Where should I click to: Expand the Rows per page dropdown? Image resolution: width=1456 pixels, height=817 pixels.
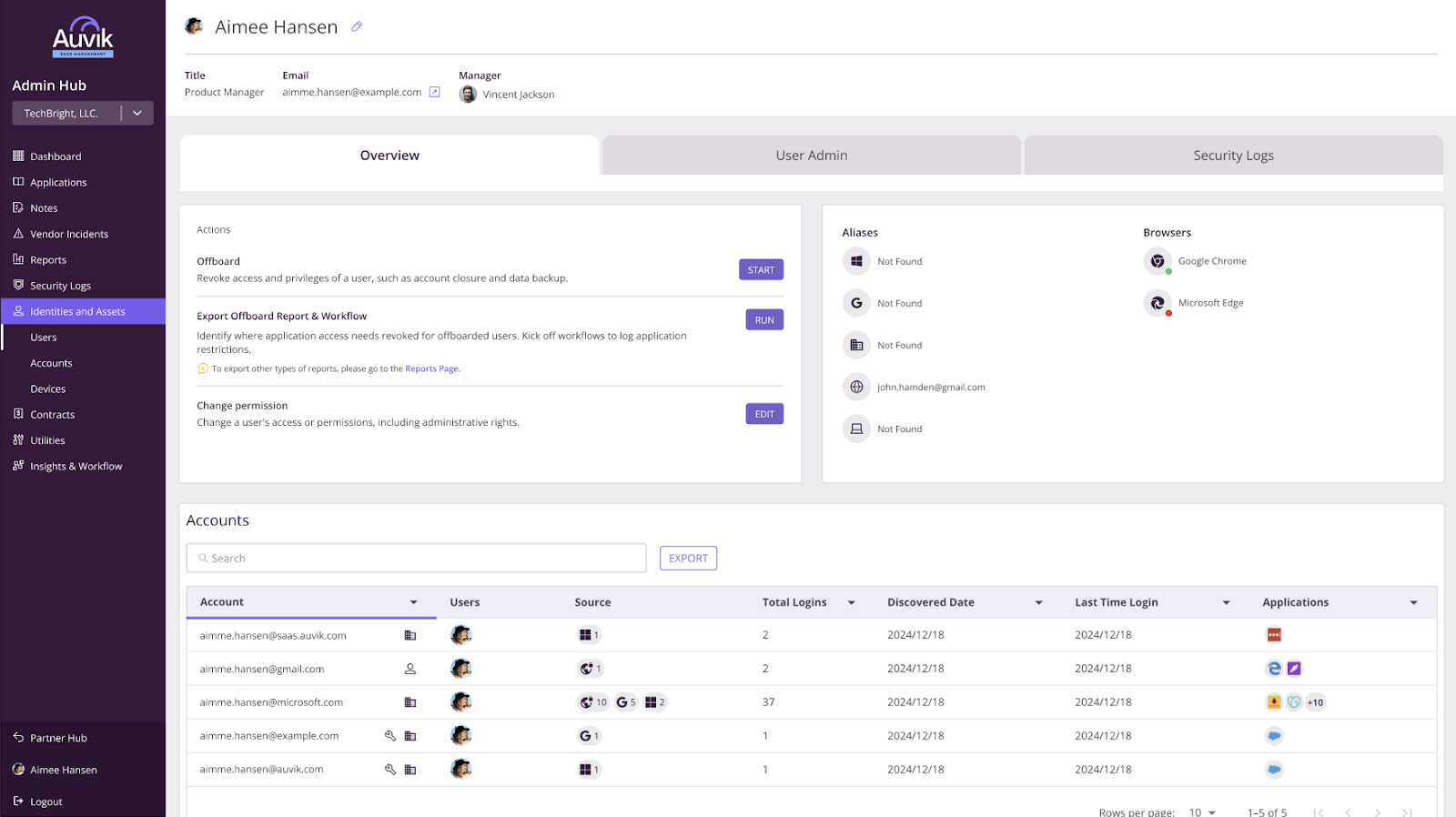pos(1202,812)
